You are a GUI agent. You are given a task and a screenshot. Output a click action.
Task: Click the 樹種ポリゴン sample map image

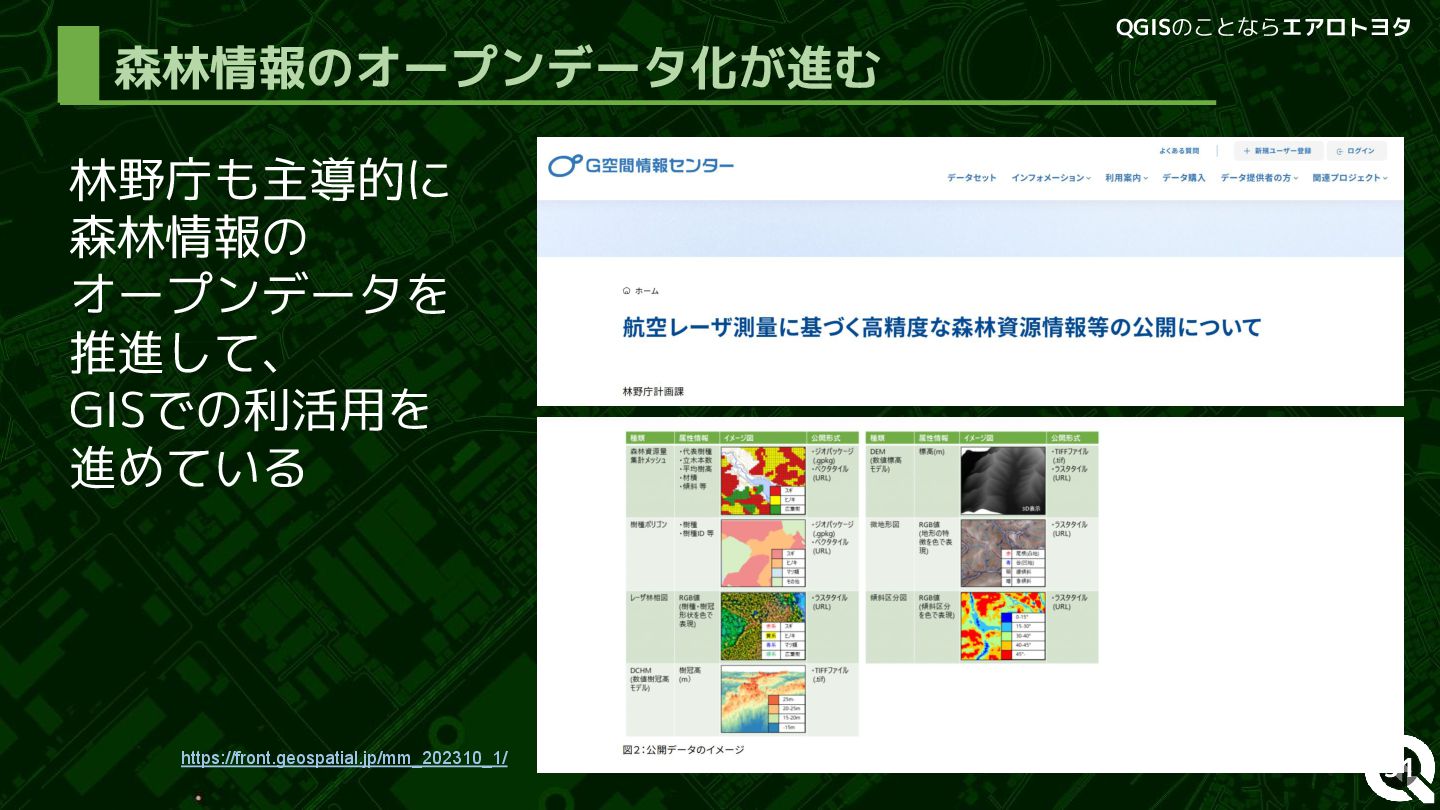point(763,553)
